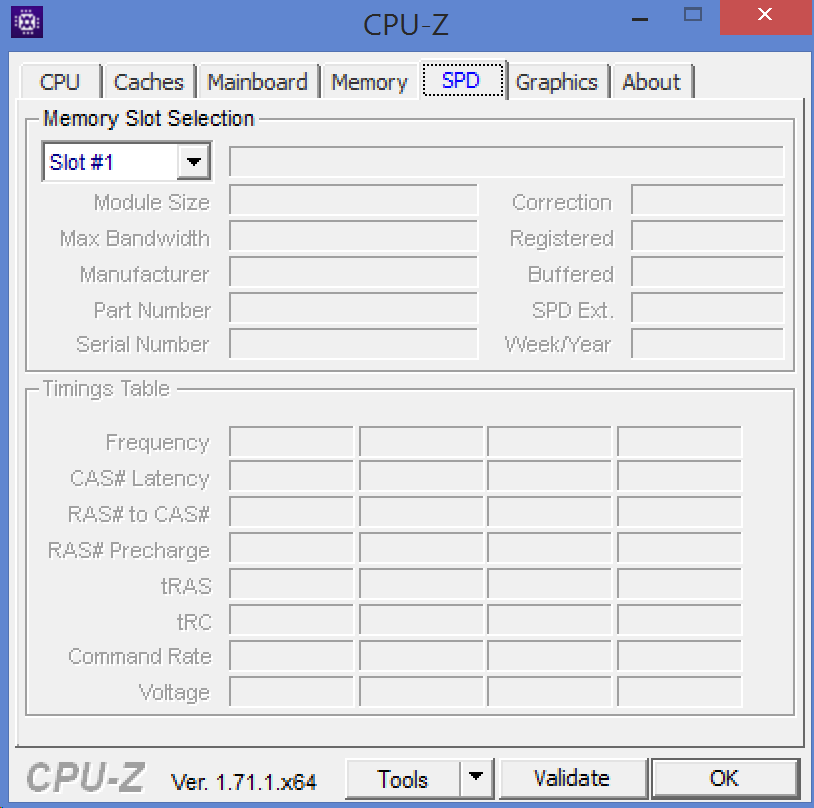The height and width of the screenshot is (808, 814).
Task: Click the 'Frequency' row label
Action: (158, 442)
